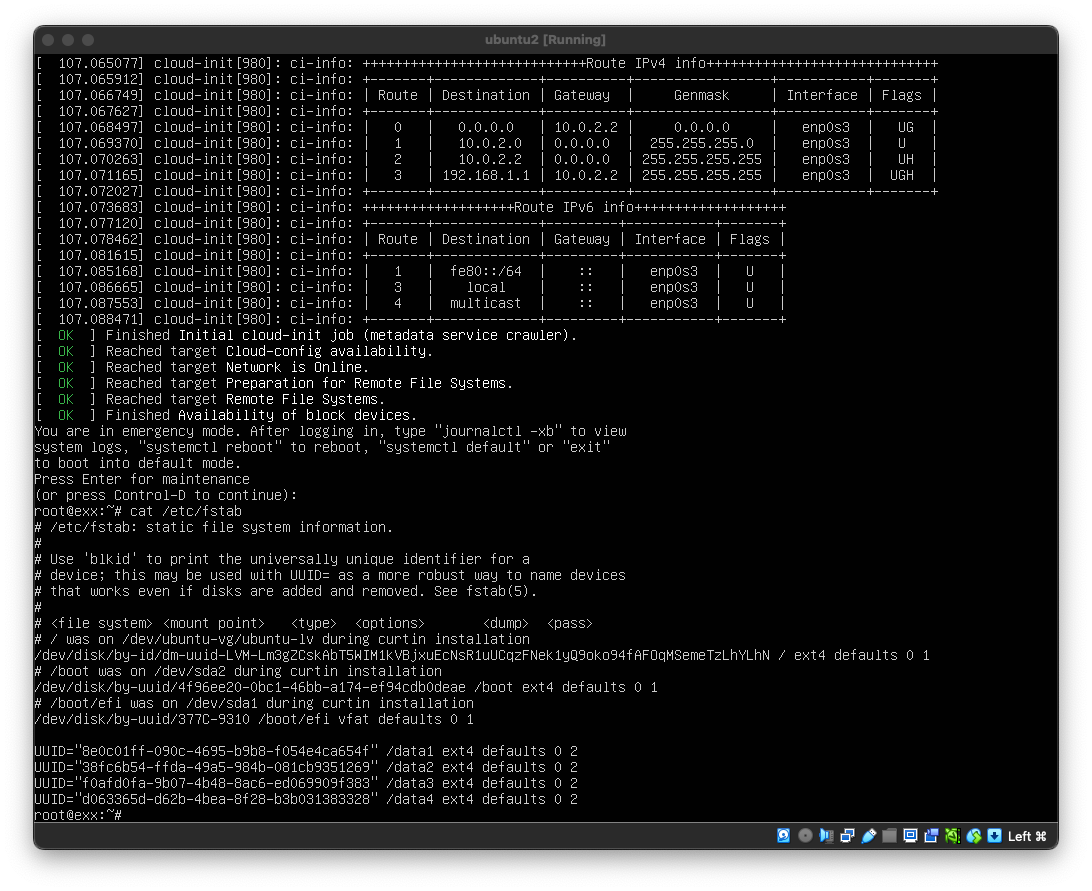Click the /data4 ext4 fstab entry
The height and width of the screenshot is (891, 1092).
click(306, 799)
